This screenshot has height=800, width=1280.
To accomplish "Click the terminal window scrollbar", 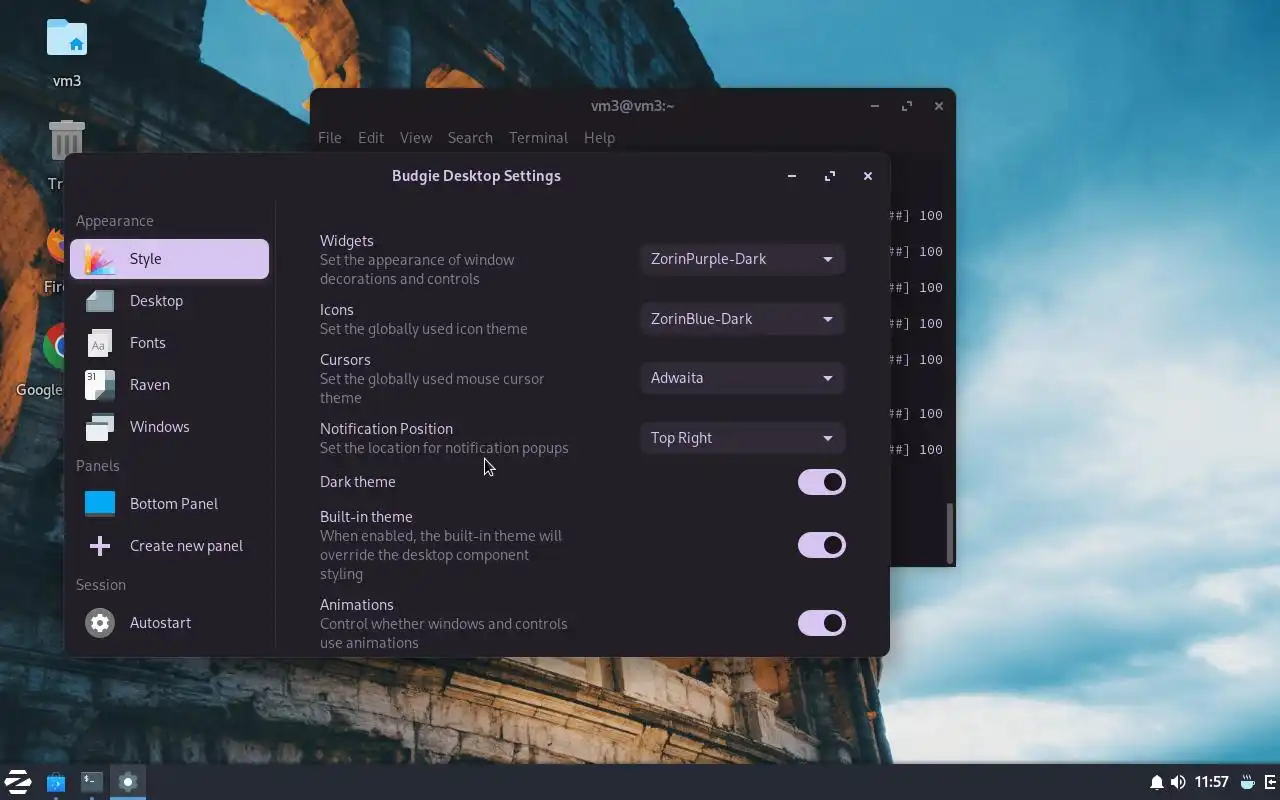I will coord(950,534).
